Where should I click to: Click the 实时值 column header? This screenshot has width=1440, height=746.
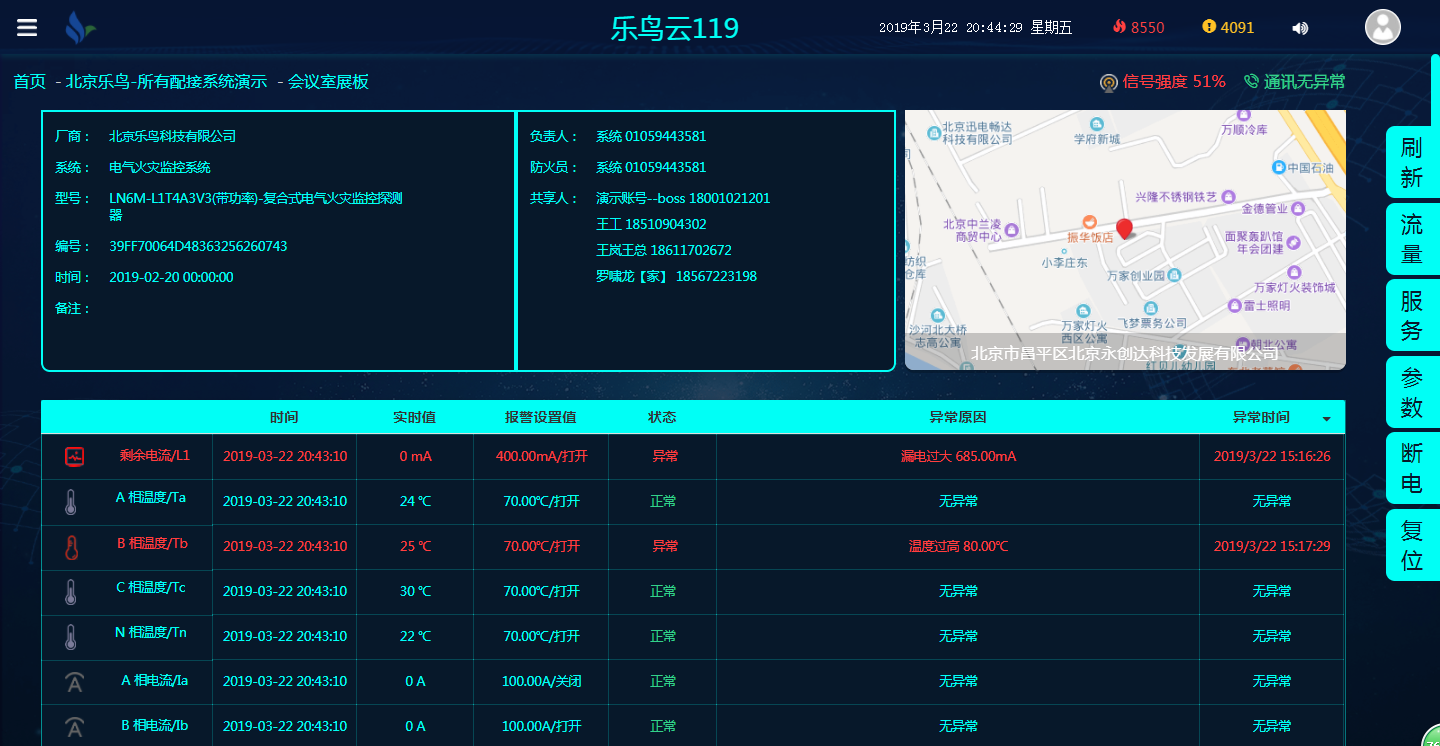pos(414,417)
